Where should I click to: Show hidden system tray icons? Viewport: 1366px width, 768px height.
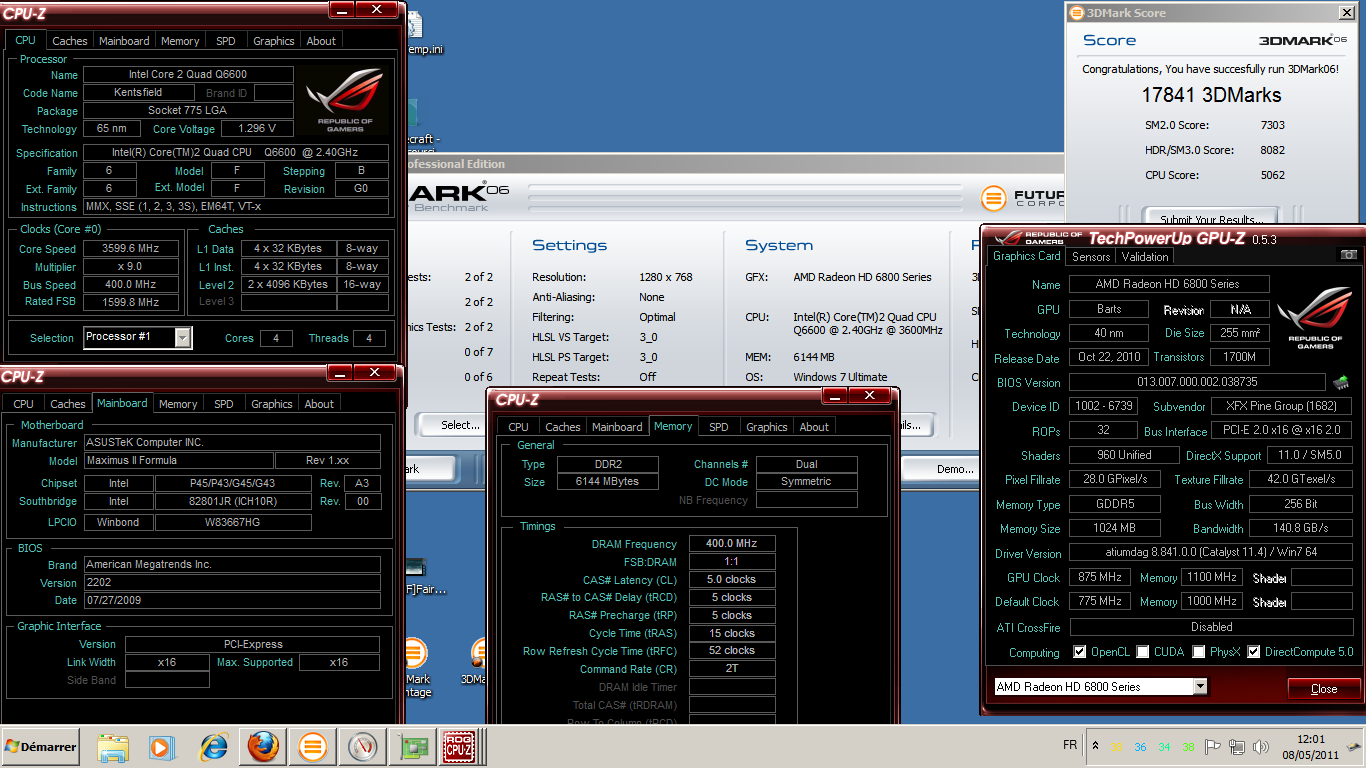click(x=1096, y=747)
